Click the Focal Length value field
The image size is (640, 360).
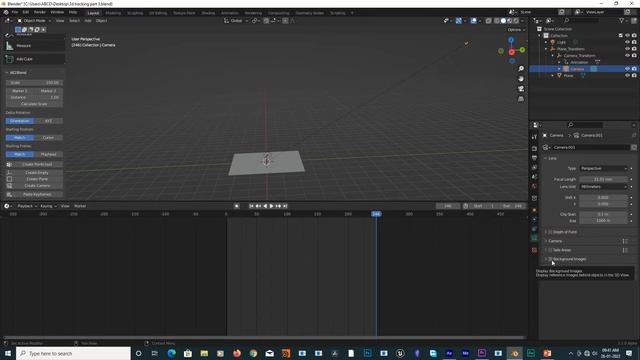tap(603, 179)
